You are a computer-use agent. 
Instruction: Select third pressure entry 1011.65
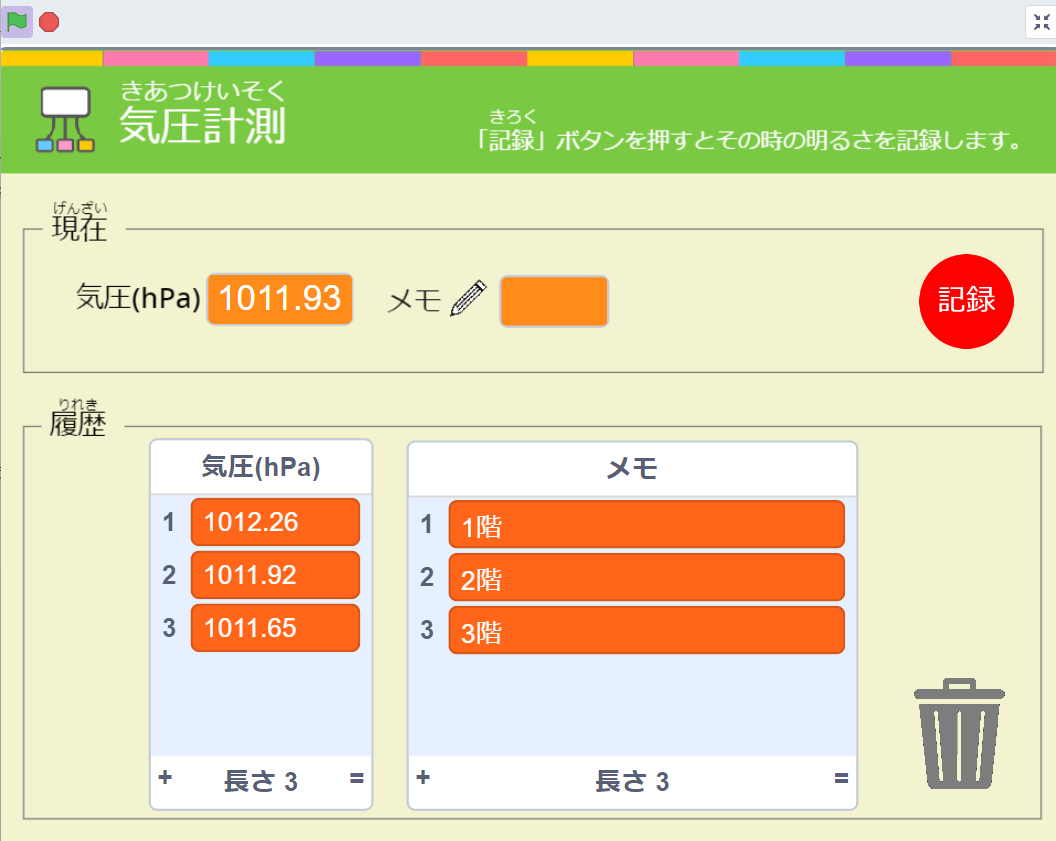[x=275, y=628]
